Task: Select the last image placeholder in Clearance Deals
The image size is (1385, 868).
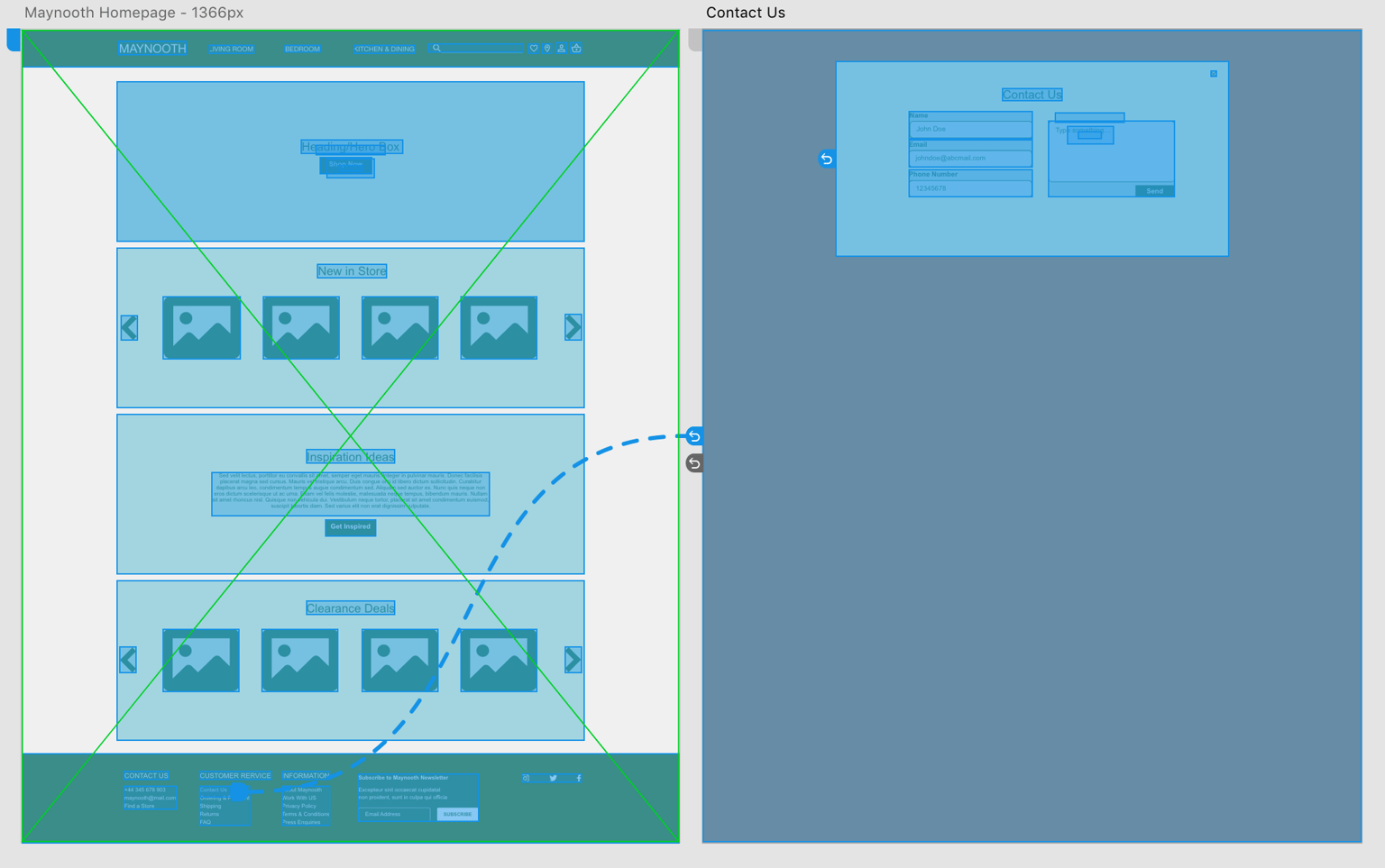Action: click(x=499, y=661)
